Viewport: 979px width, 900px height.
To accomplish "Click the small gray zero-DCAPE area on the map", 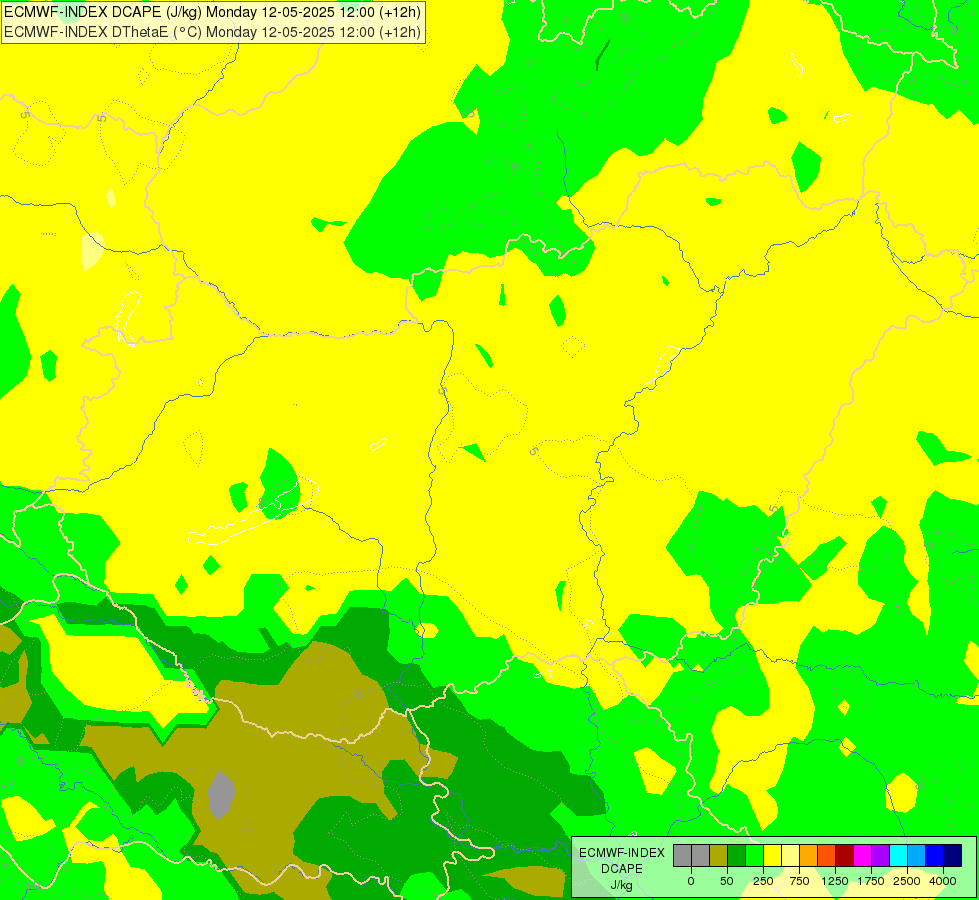I will point(221,794).
